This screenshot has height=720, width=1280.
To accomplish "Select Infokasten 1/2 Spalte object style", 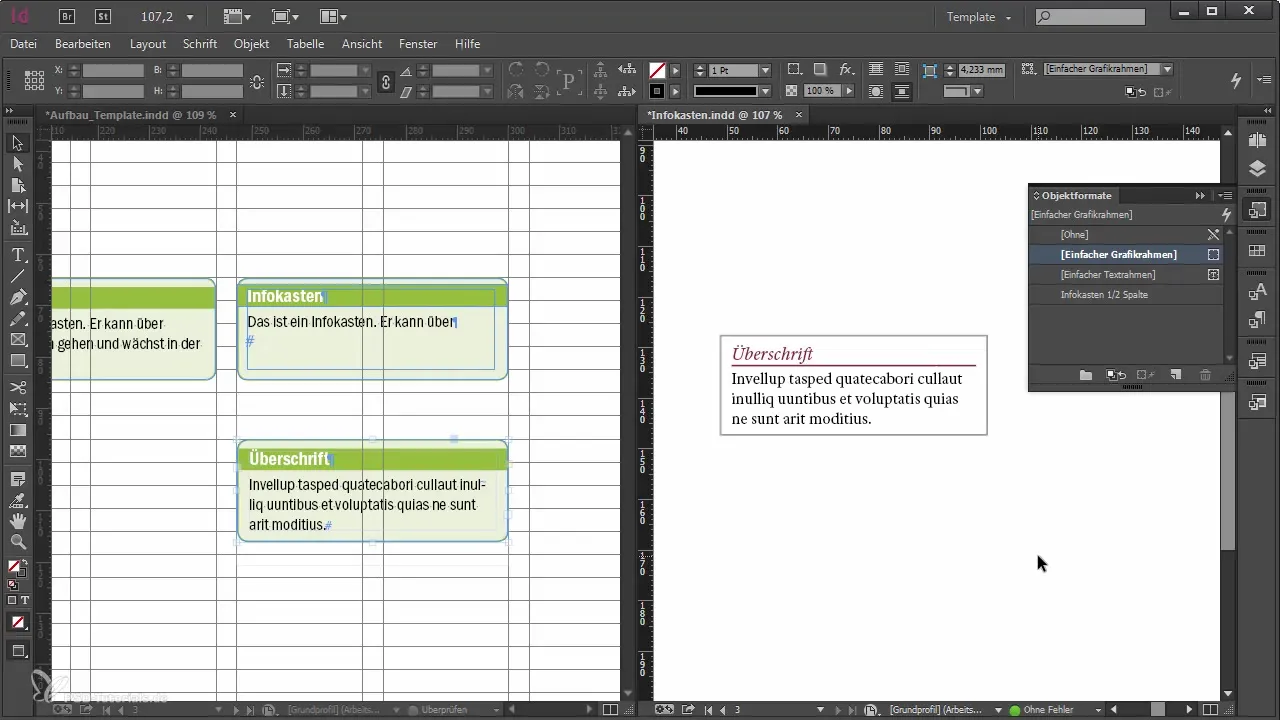I will coord(1125,295).
